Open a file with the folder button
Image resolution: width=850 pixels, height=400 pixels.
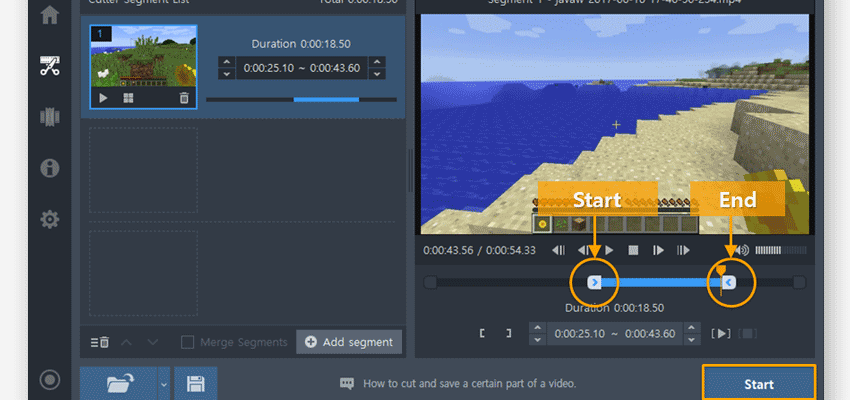(119, 383)
